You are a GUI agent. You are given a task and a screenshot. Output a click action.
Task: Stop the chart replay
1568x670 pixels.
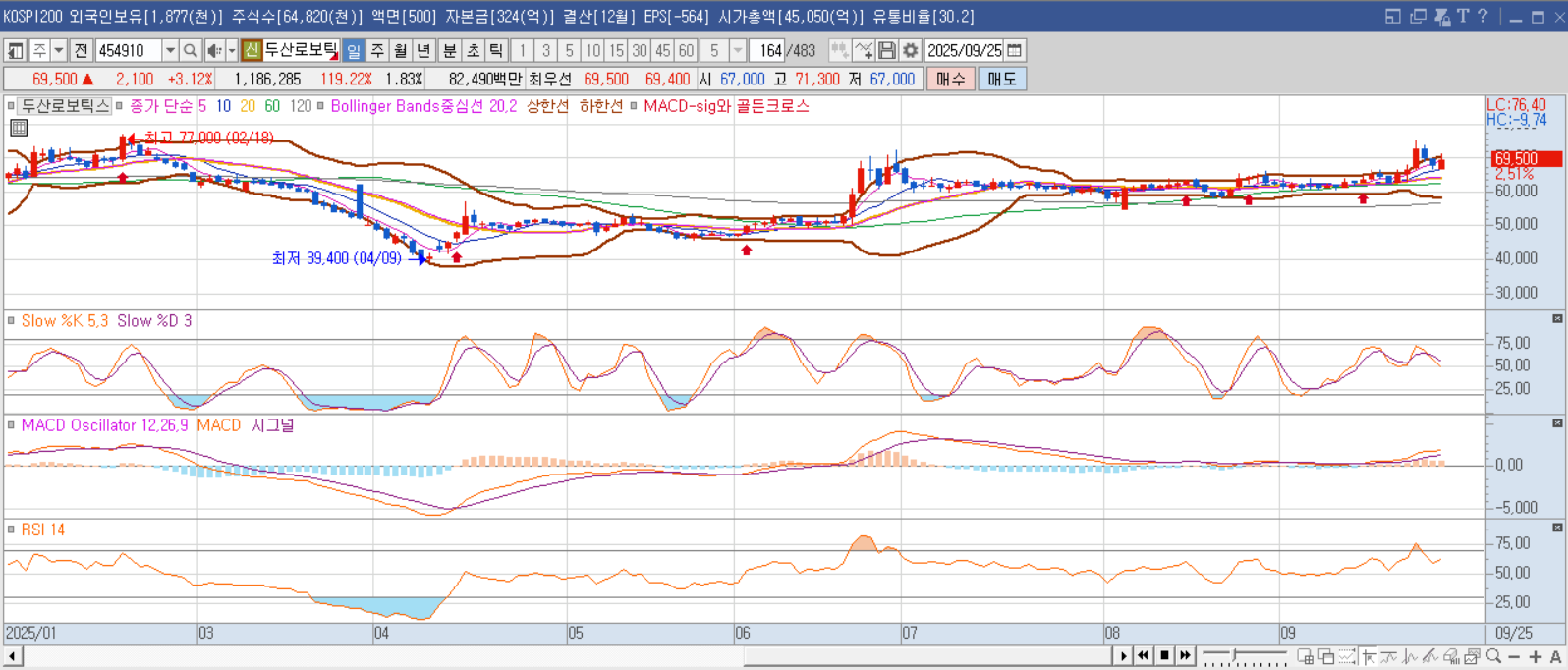(x=1164, y=655)
